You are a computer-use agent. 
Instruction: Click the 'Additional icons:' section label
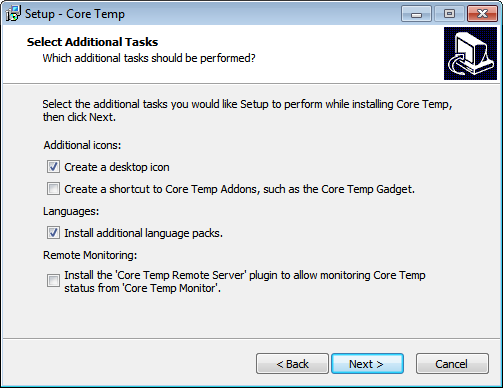coord(82,145)
